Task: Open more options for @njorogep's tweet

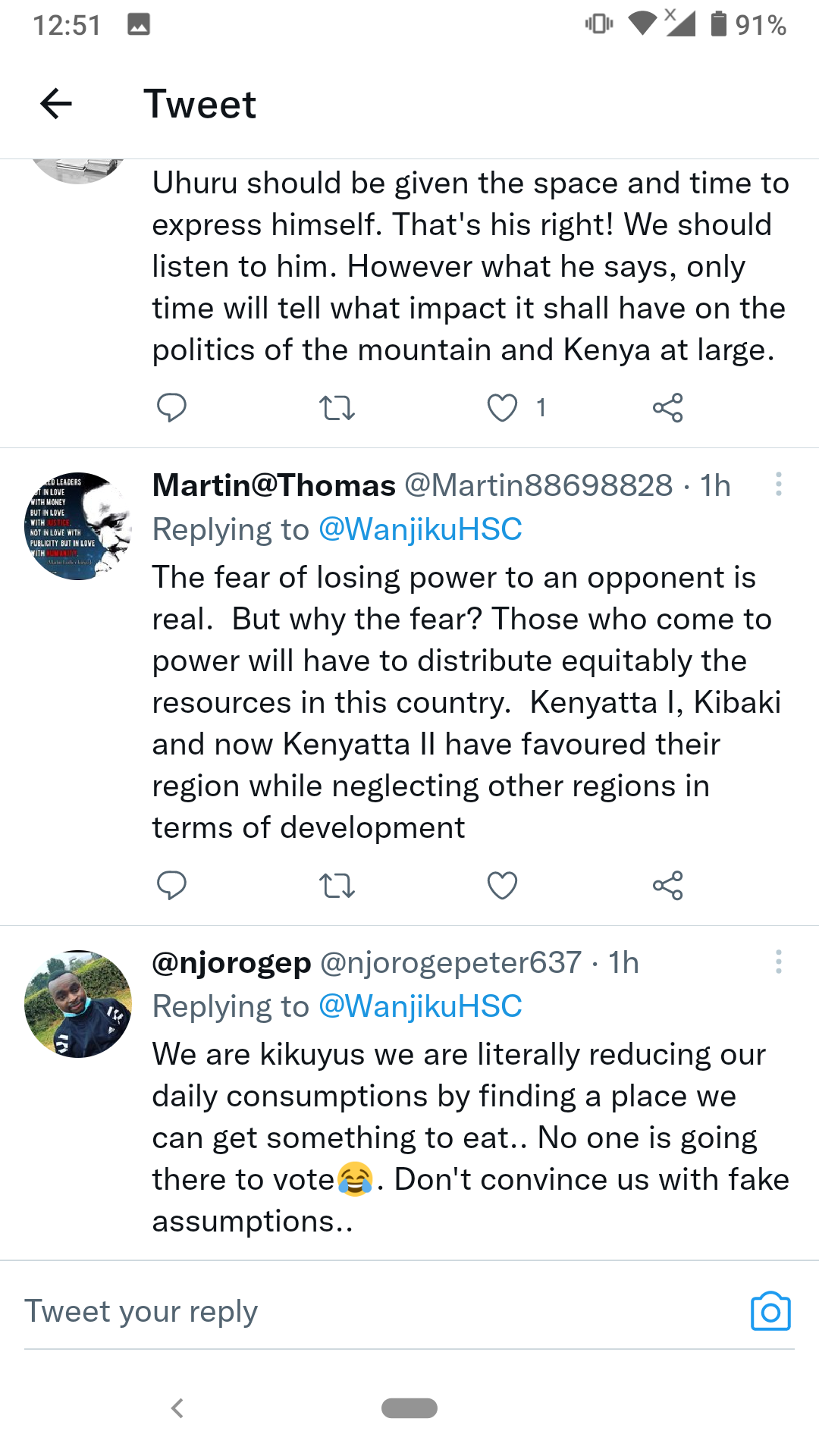Action: tap(778, 962)
